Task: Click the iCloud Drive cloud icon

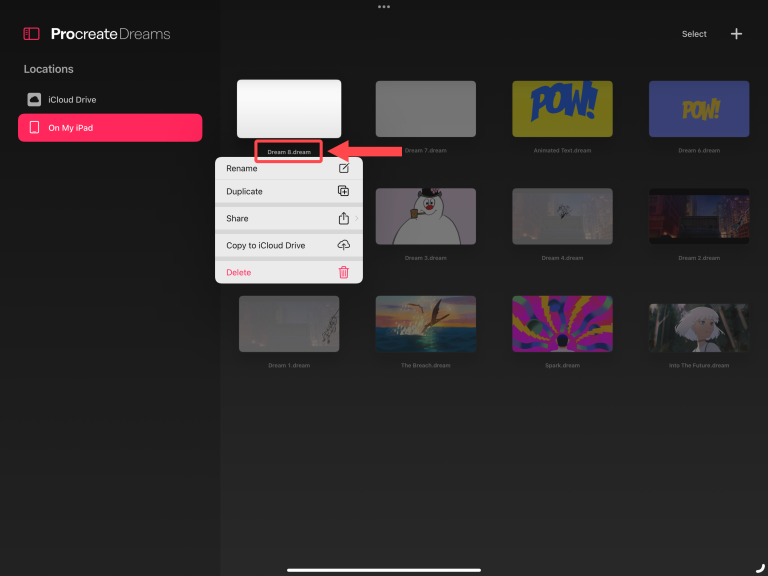Action: point(34,99)
